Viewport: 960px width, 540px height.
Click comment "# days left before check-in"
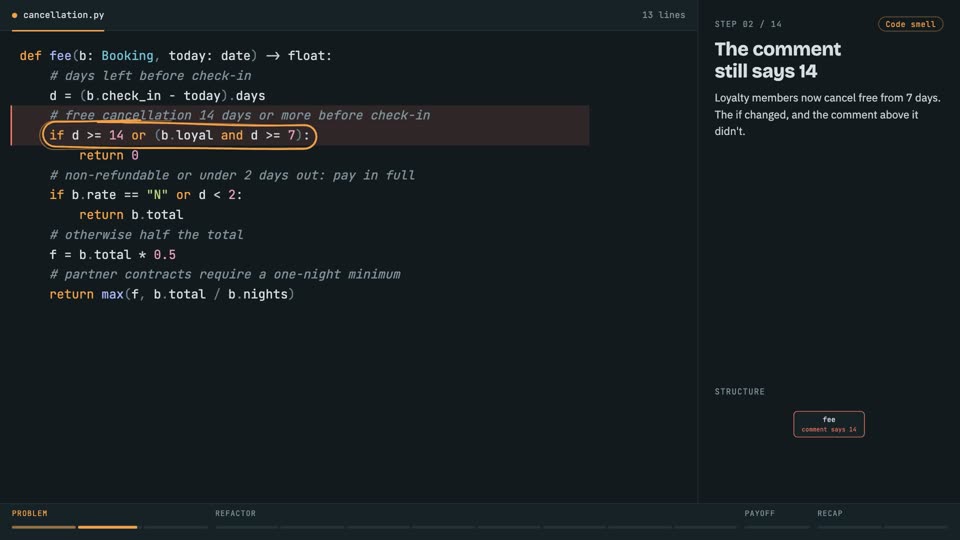coord(151,76)
